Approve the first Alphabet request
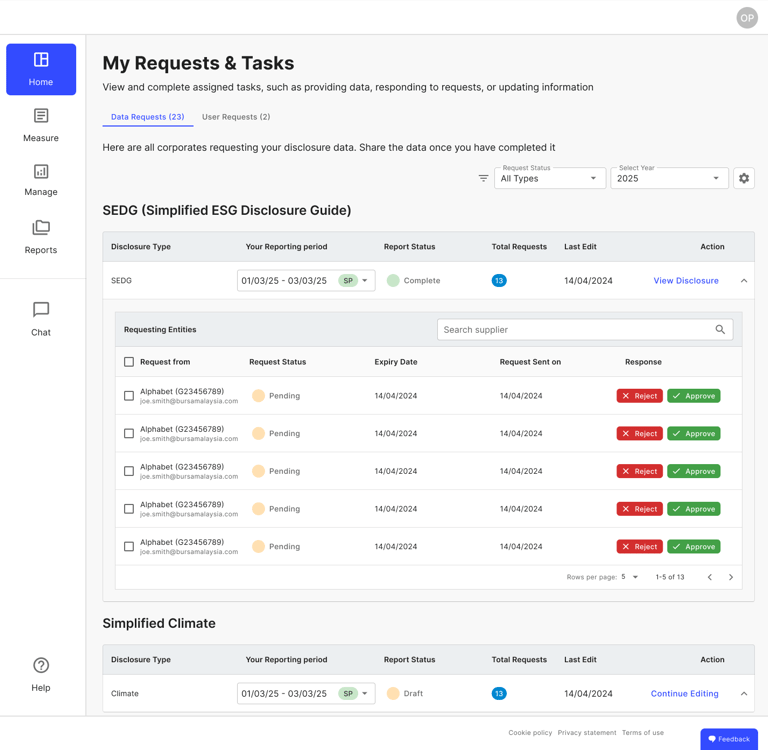768x750 pixels. (694, 396)
